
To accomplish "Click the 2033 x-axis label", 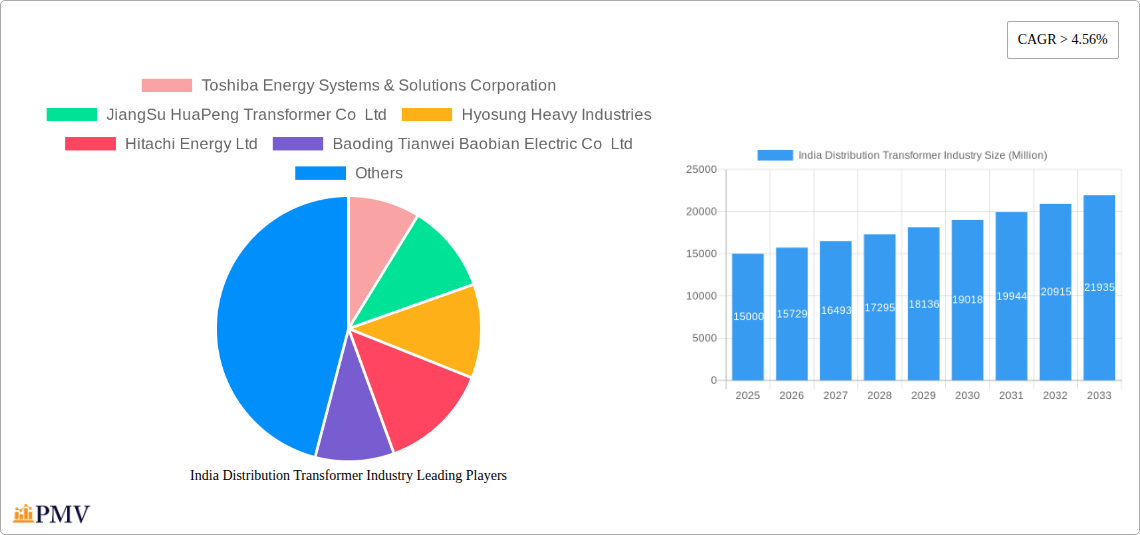I will (1099, 395).
